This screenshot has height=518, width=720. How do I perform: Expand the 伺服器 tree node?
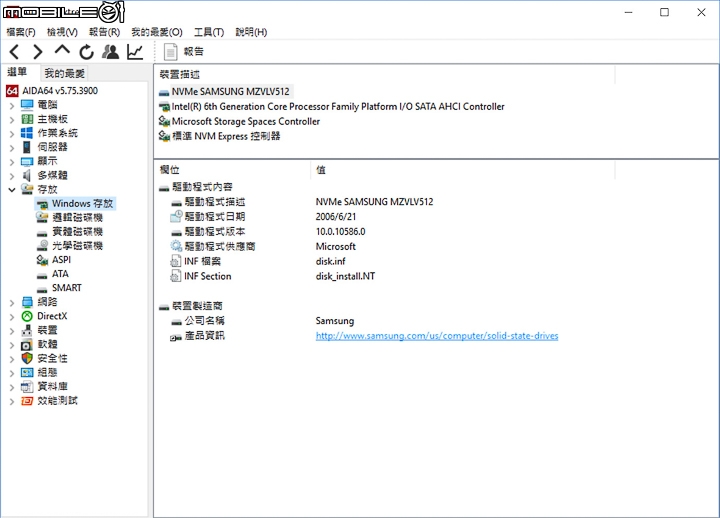point(12,148)
